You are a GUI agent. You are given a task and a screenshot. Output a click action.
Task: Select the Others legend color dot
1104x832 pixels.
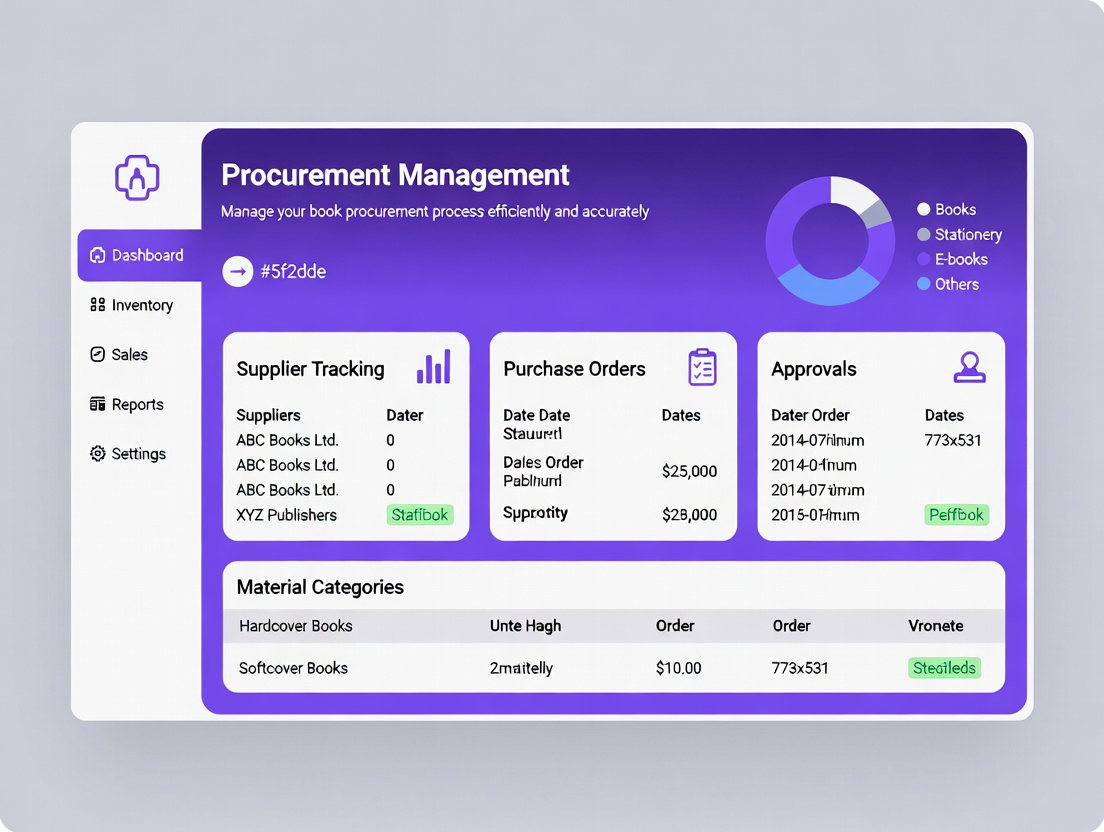[x=924, y=284]
